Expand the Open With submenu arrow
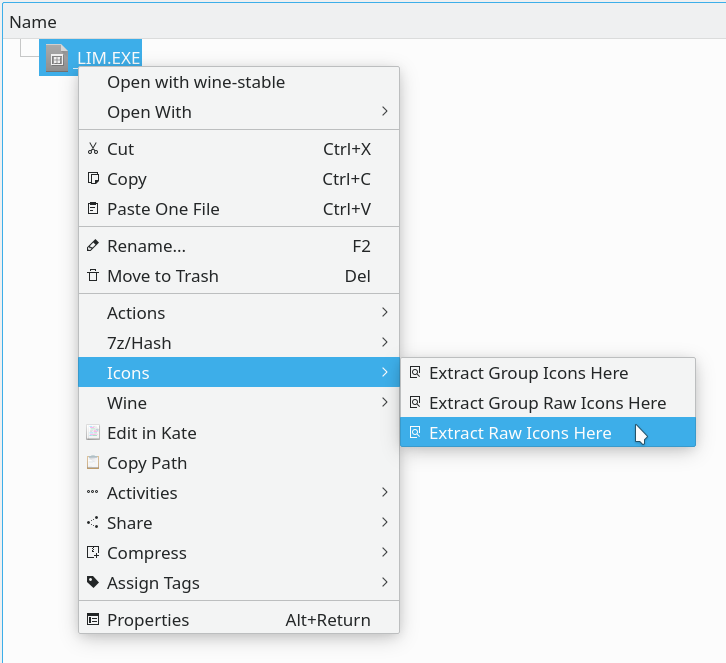This screenshot has width=726, height=663. coord(385,111)
